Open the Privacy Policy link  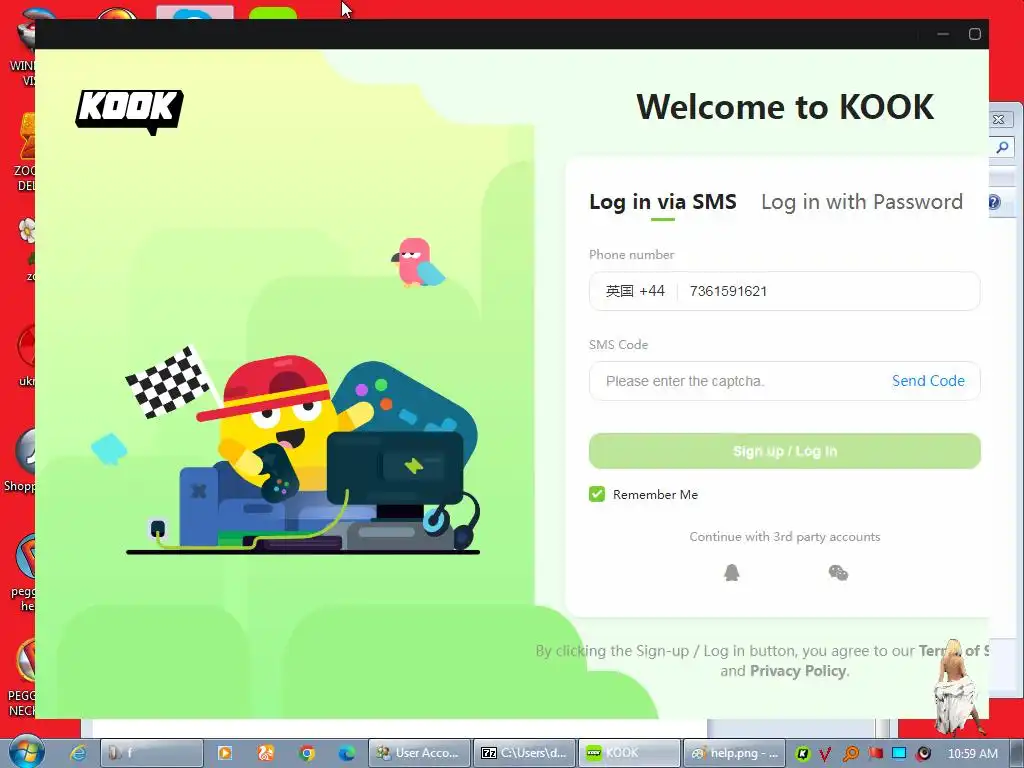click(798, 671)
